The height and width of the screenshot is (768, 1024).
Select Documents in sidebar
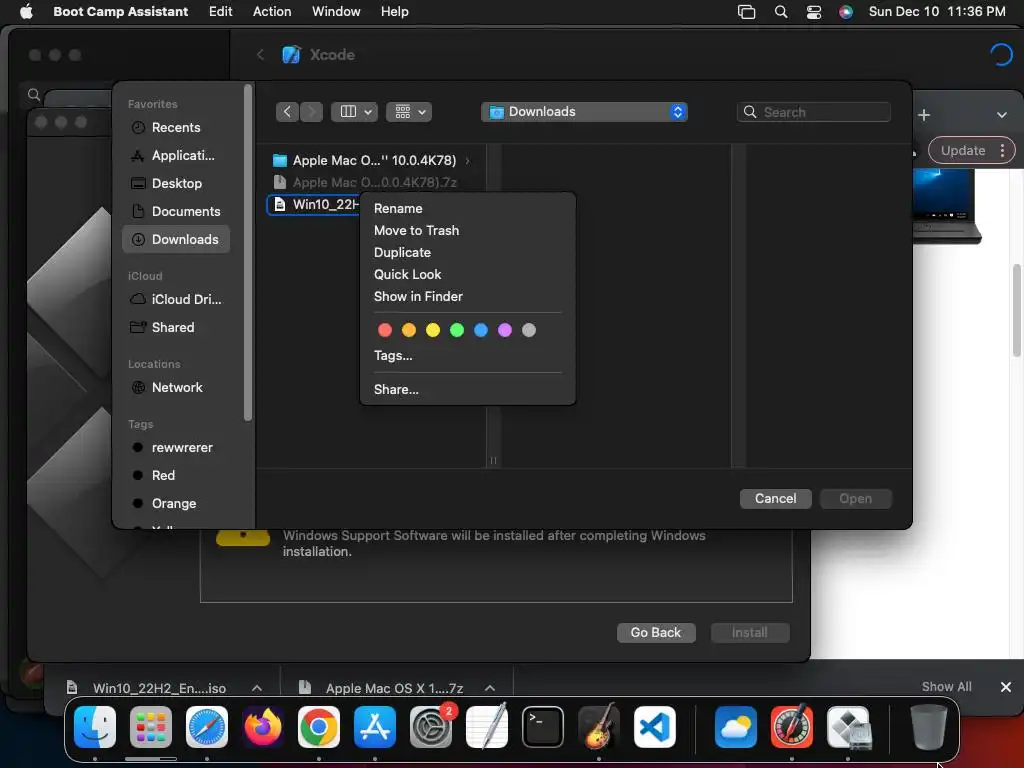point(176,212)
